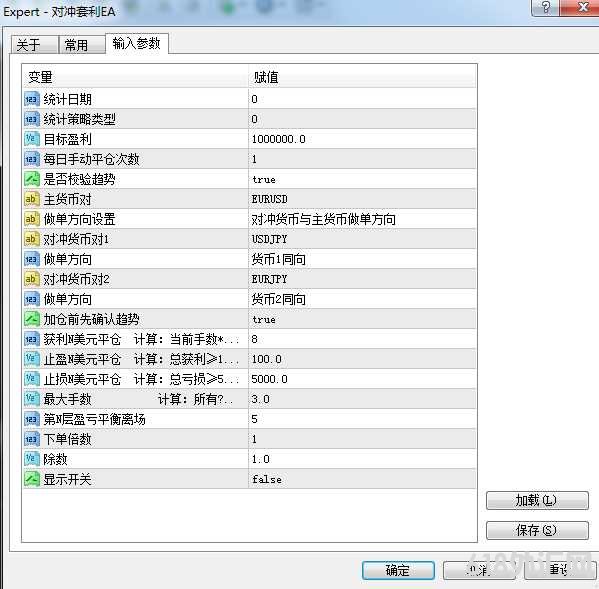
Task: Click the 保存(S) button
Action: (x=537, y=530)
